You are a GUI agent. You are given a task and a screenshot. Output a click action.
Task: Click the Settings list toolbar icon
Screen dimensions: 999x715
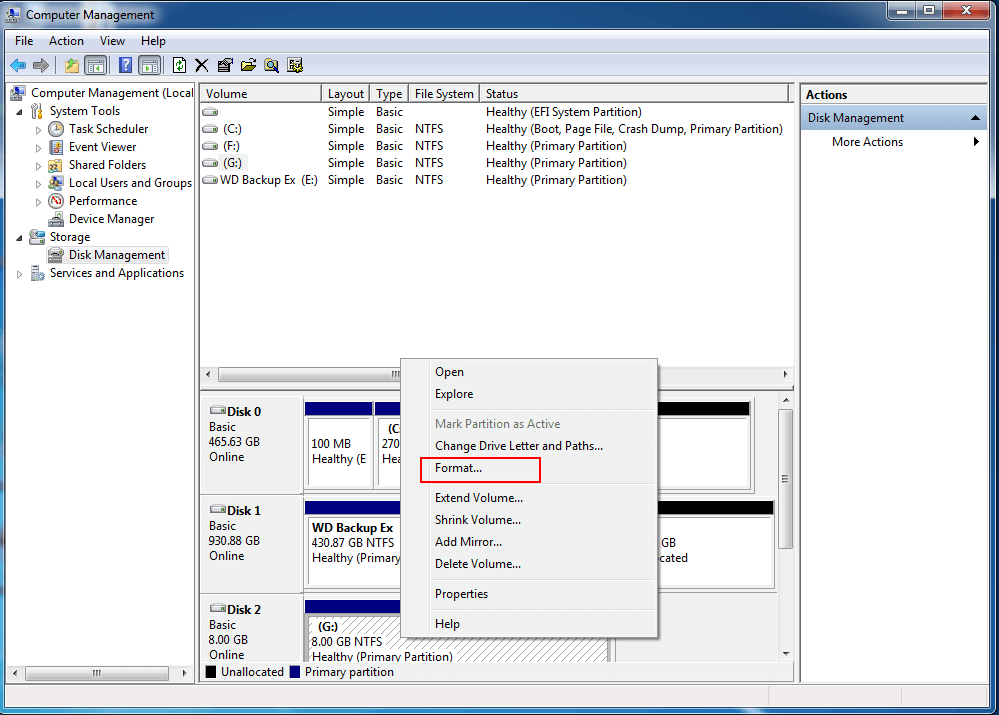point(295,65)
